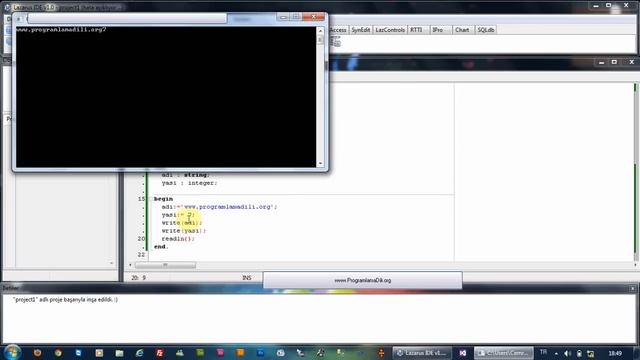Open the Visual Studio taskbar icon

point(462,353)
